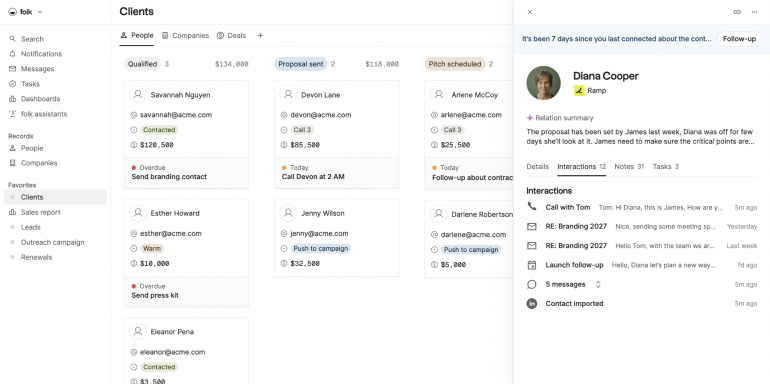The width and height of the screenshot is (770, 384).
Task: Open folk assistants
Action: [44, 114]
